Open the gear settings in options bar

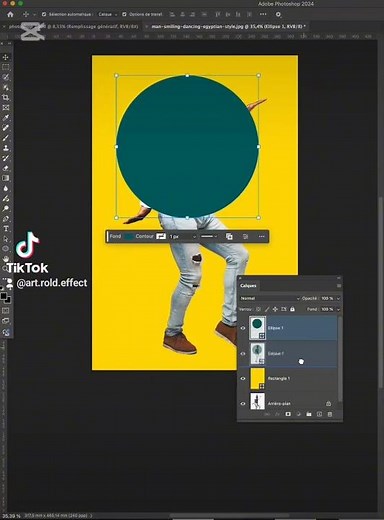pyautogui.click(x=278, y=14)
